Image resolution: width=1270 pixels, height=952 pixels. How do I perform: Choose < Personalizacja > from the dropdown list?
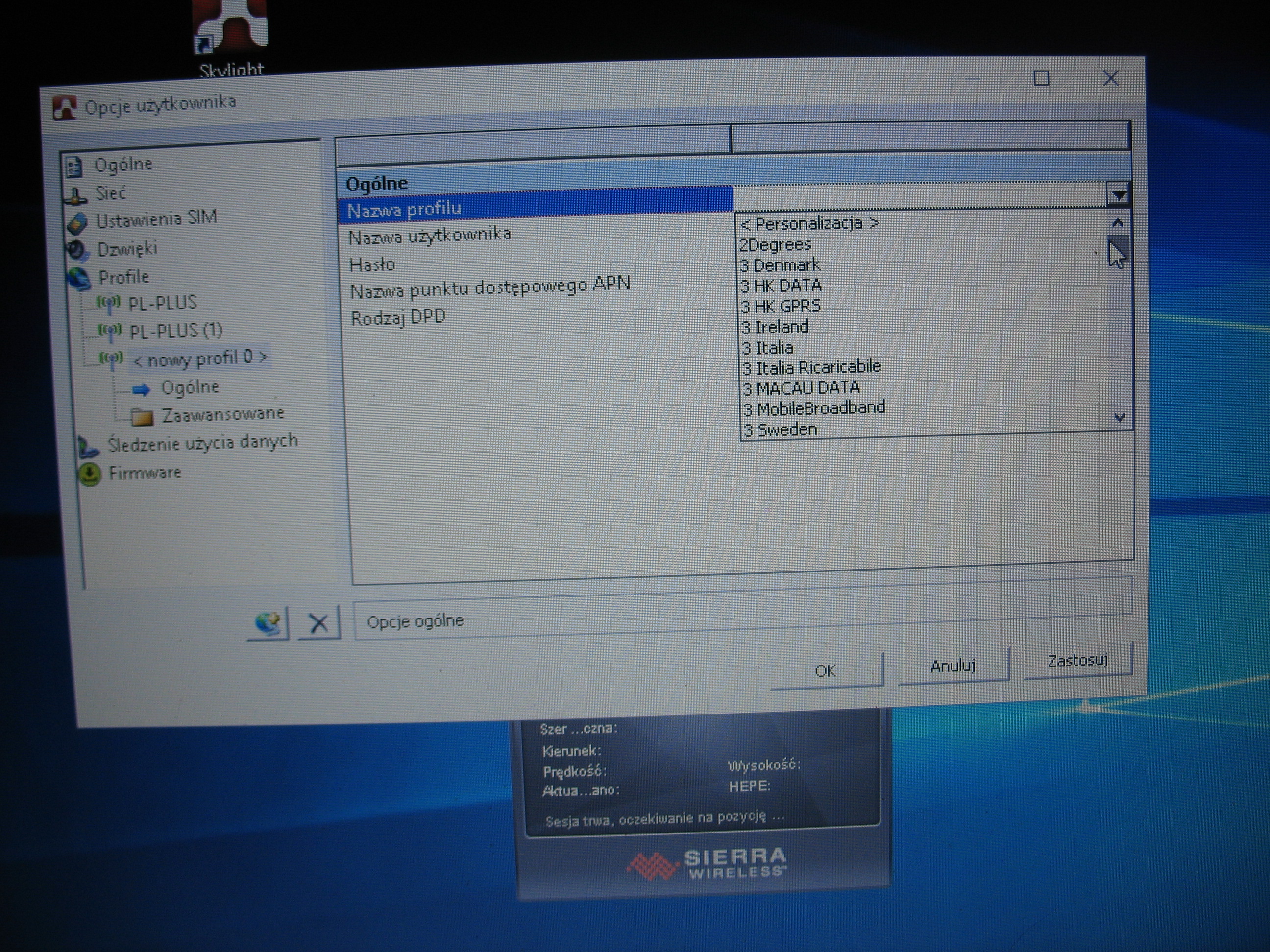809,223
